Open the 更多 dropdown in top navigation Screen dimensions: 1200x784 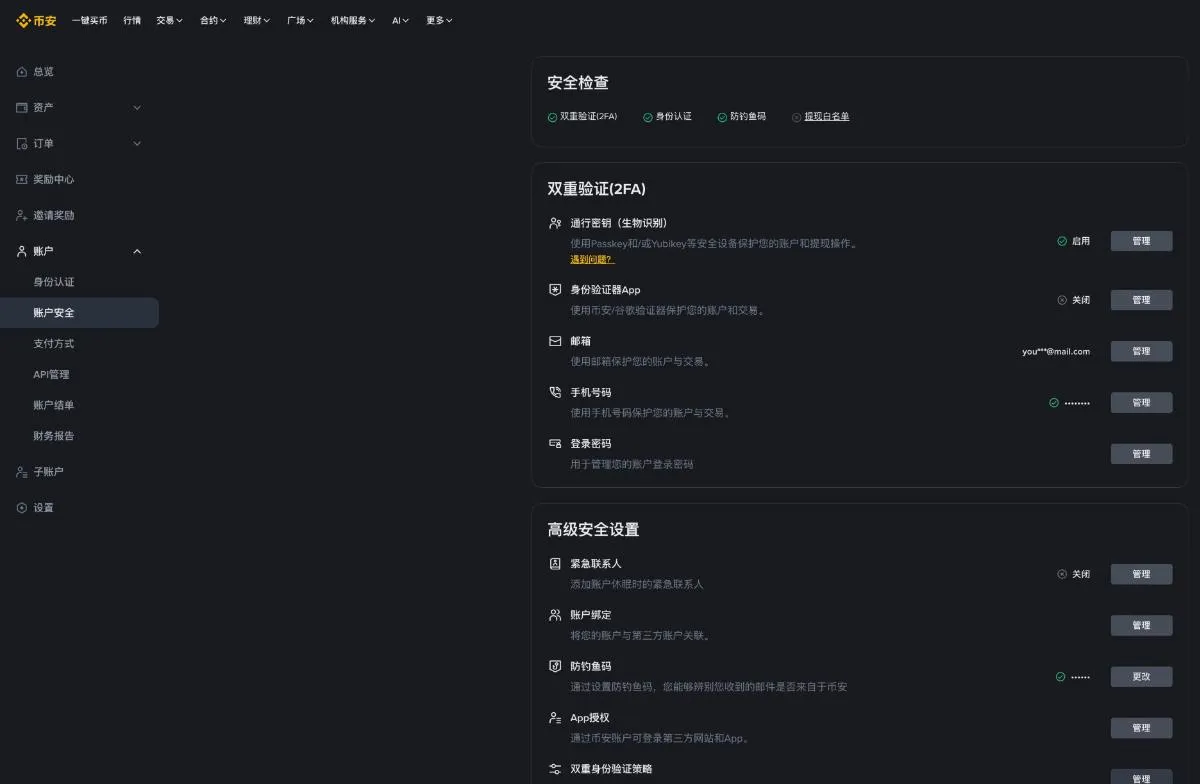coord(439,20)
